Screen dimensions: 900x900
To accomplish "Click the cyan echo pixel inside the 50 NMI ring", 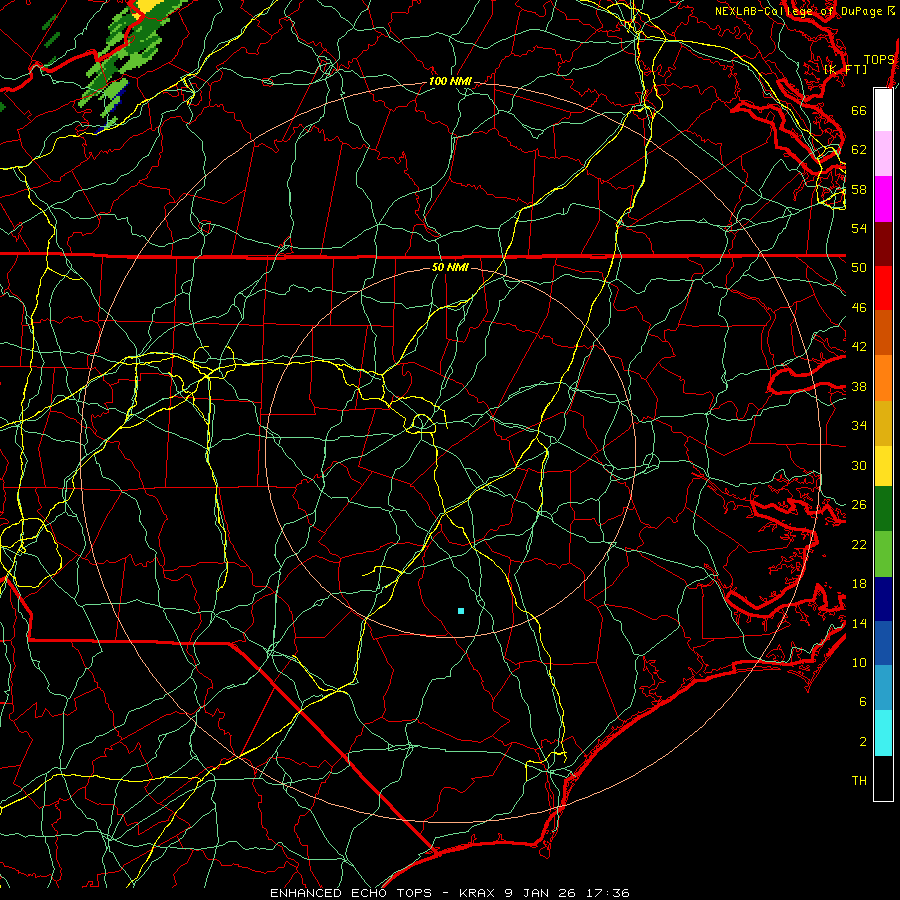I will pos(461,611).
